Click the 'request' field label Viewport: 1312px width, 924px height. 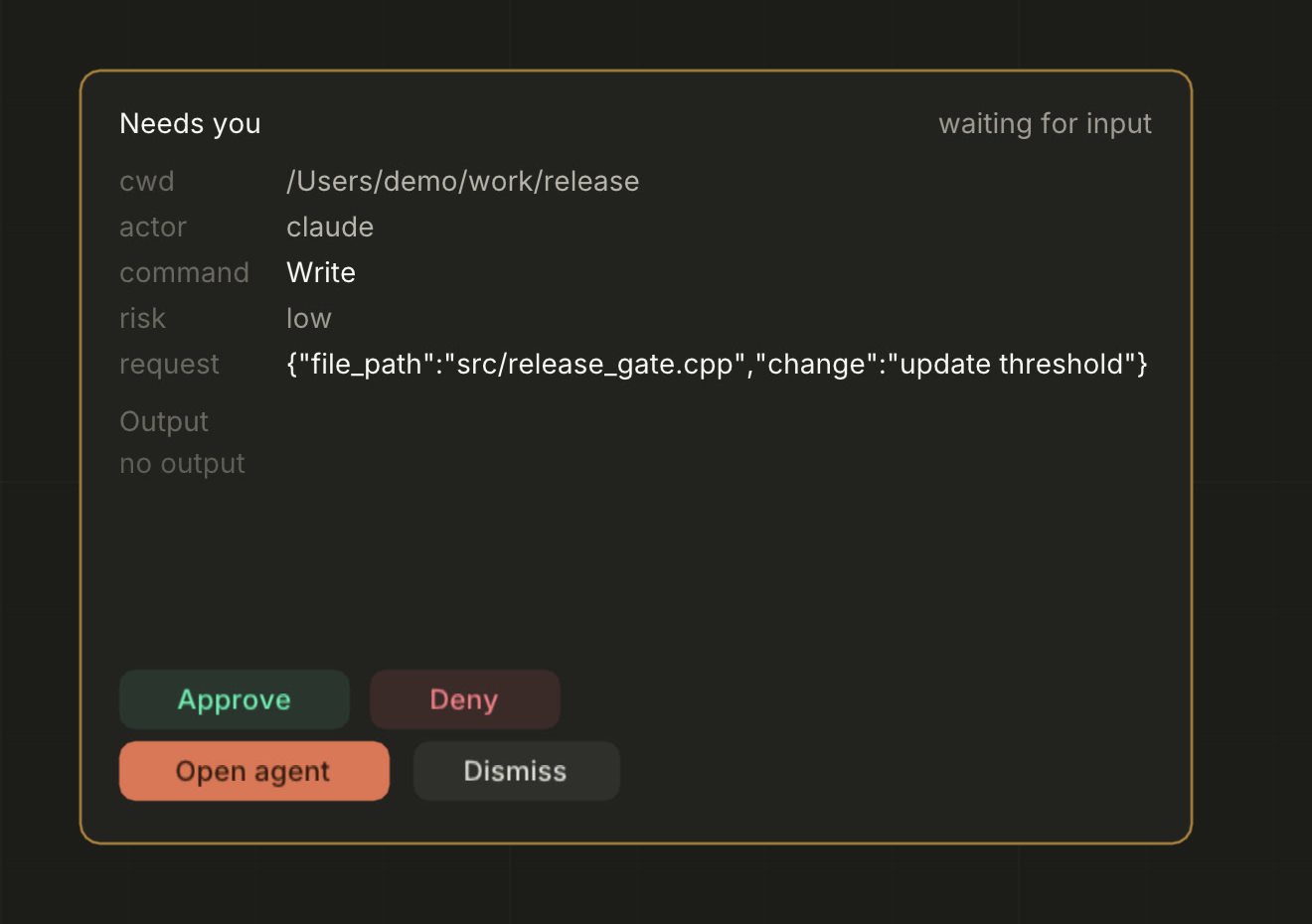pyautogui.click(x=169, y=364)
